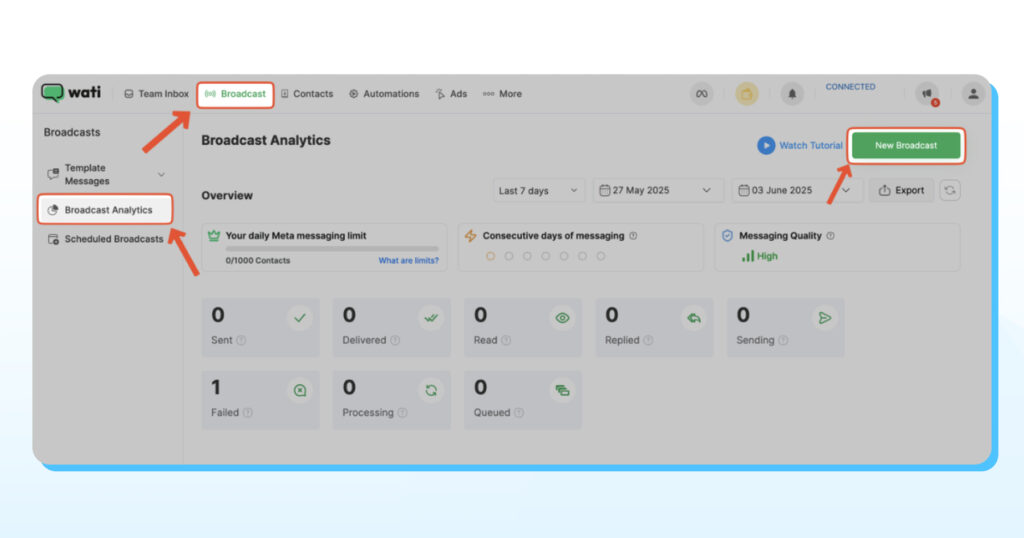Click the crown icon by Meta messaging limit
The height and width of the screenshot is (538, 1024).
click(x=214, y=236)
